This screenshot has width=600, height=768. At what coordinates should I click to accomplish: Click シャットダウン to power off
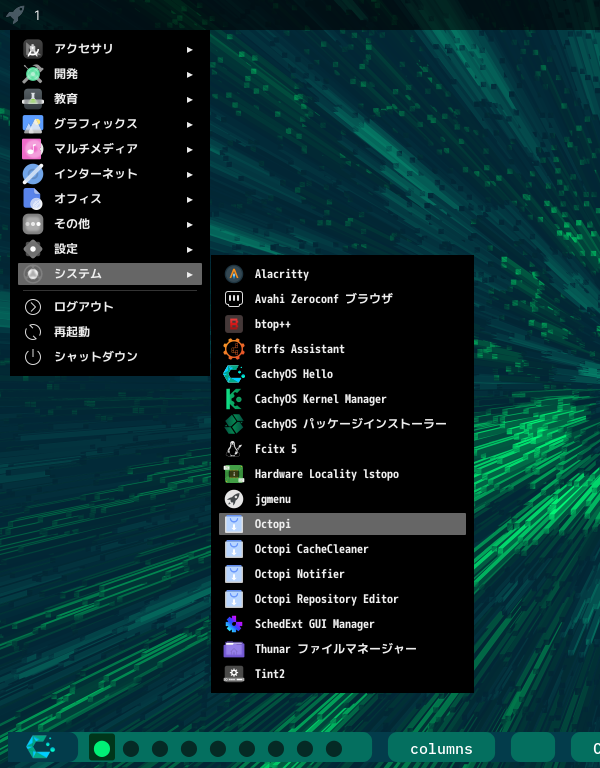[95, 357]
